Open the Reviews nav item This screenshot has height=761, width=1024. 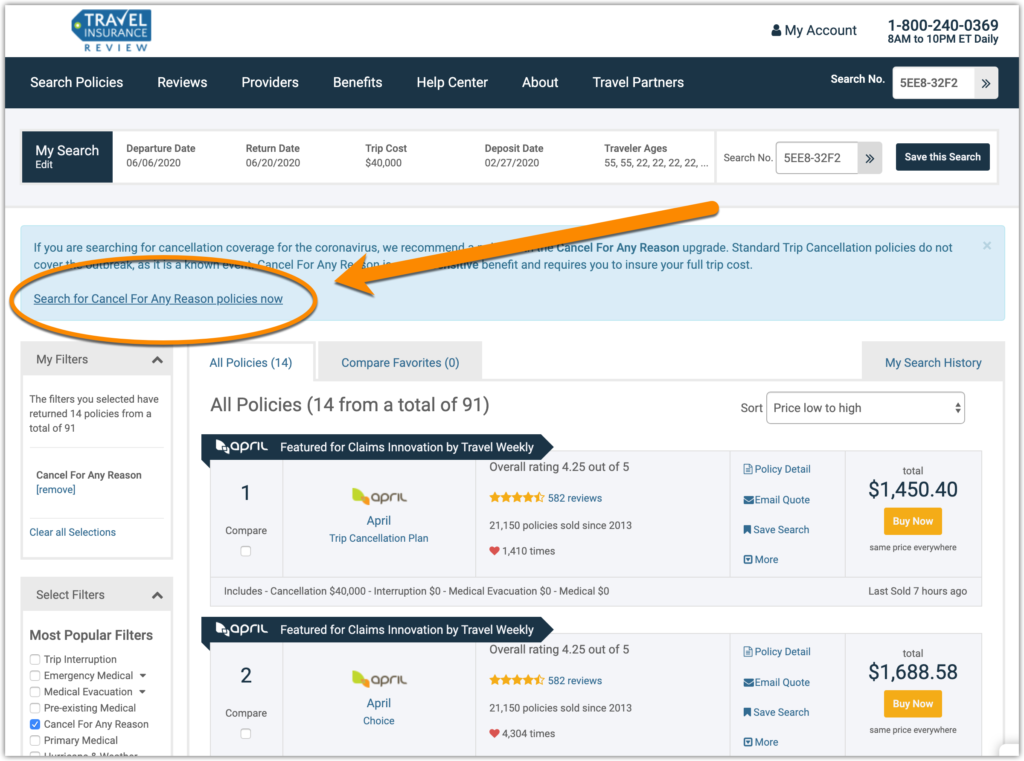(182, 82)
